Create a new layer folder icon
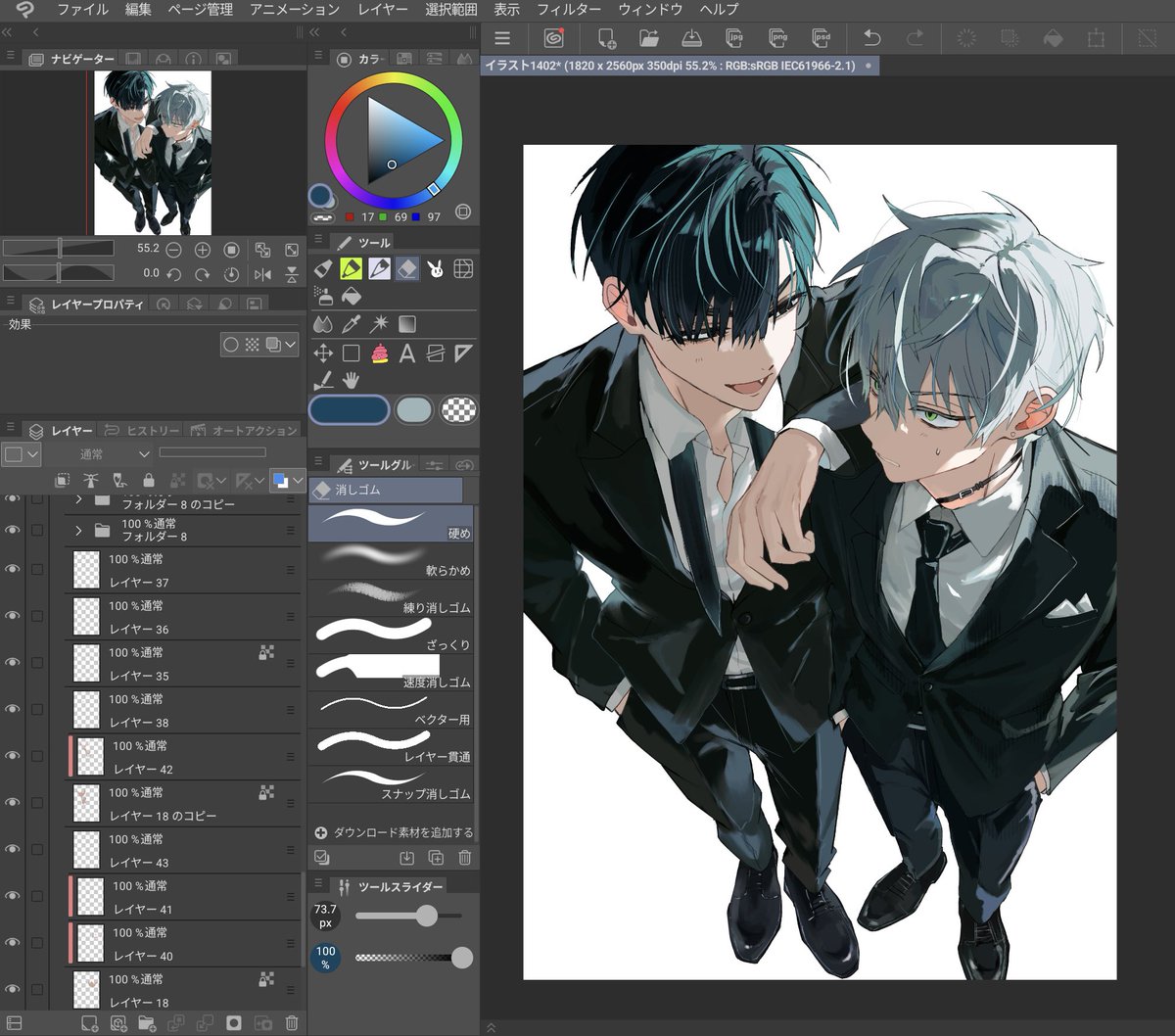This screenshot has height=1036, width=1175. 147,1023
